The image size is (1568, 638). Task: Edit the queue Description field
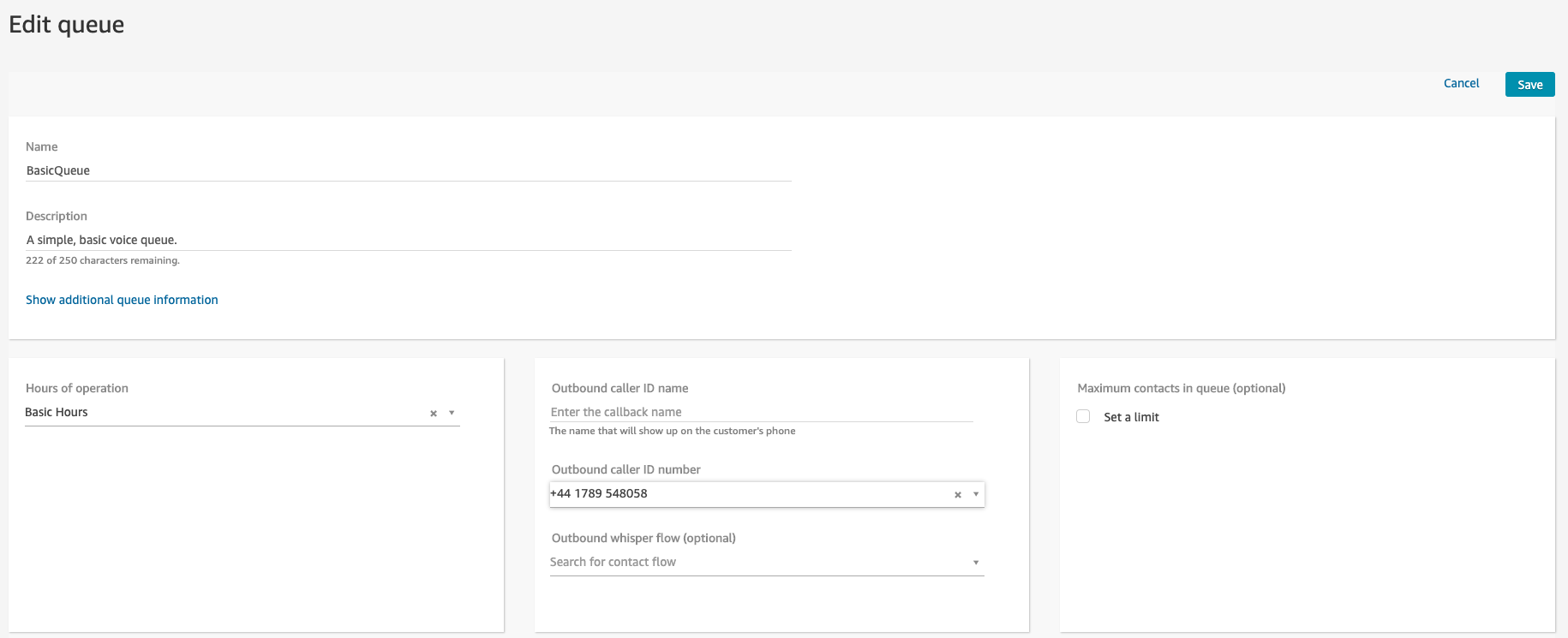(408, 240)
